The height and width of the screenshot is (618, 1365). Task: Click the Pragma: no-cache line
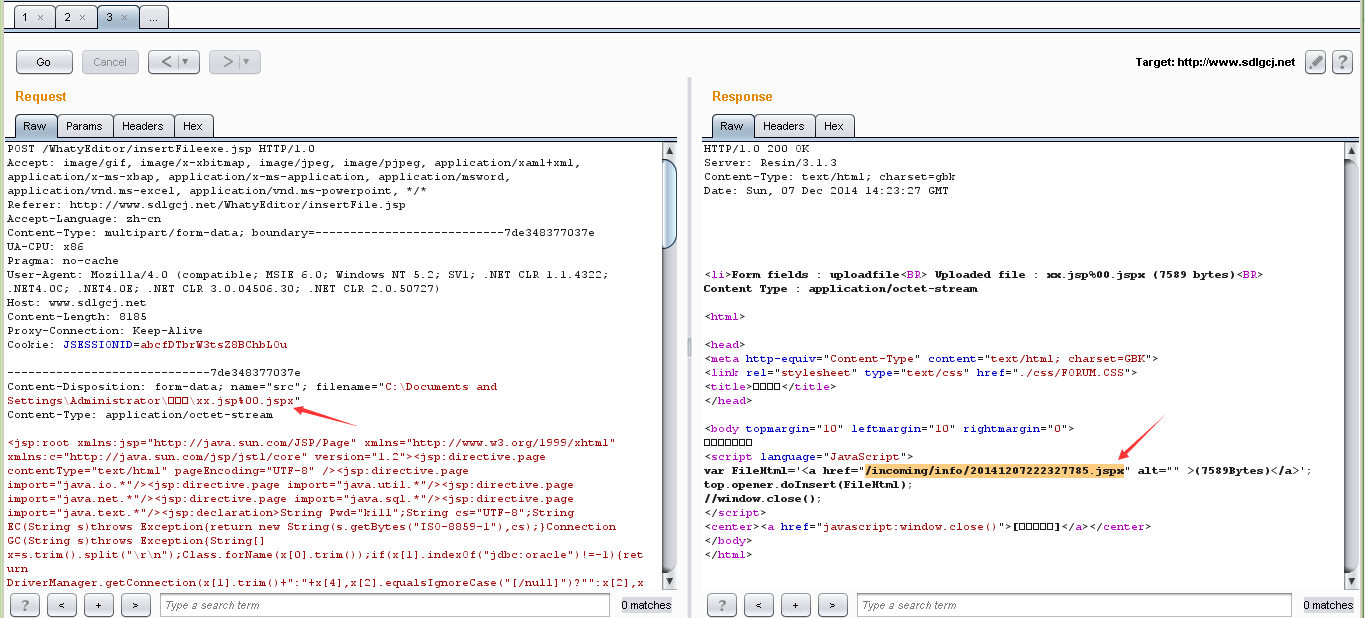point(62,261)
